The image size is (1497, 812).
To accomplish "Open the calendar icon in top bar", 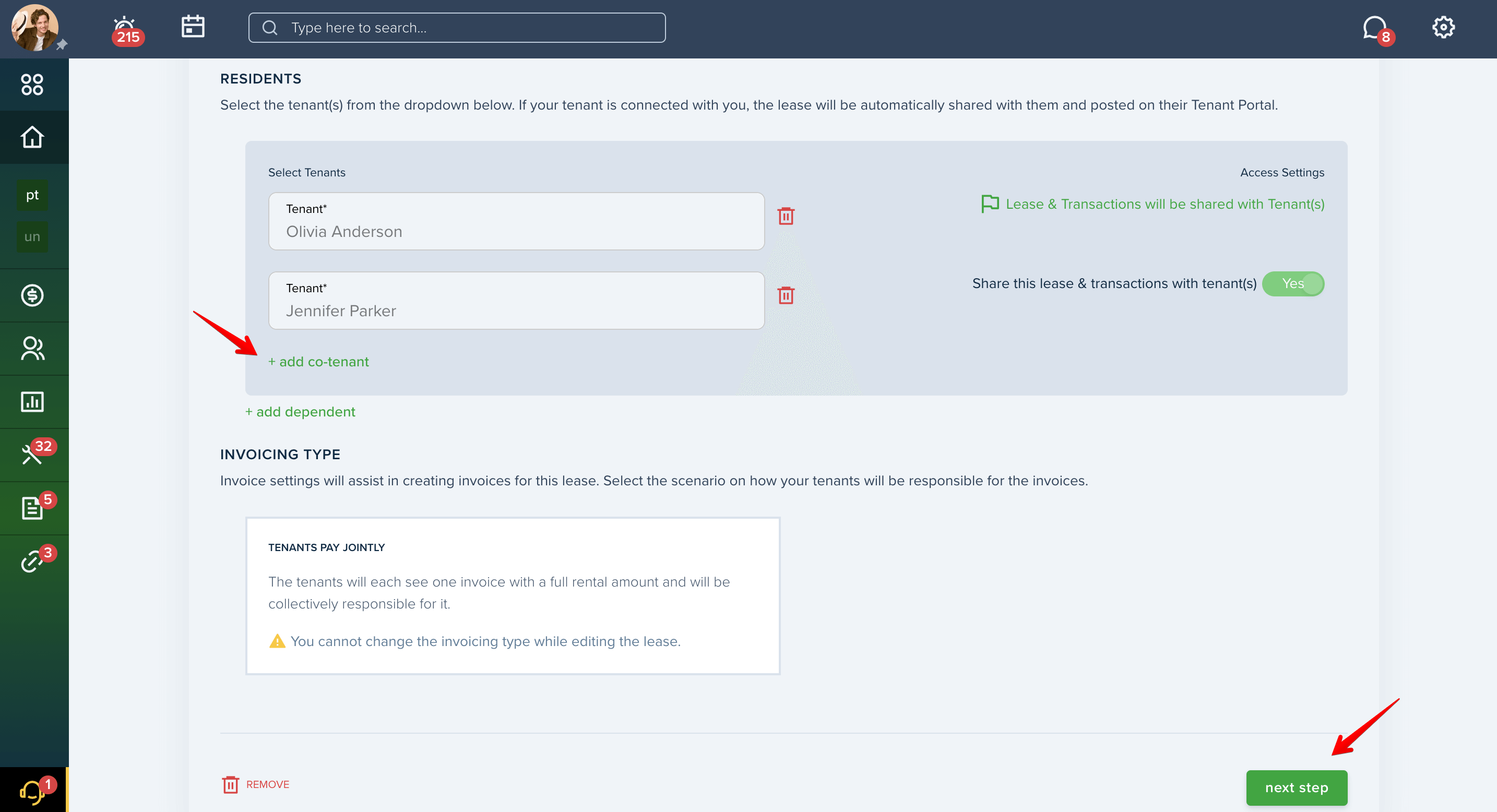I will click(193, 26).
